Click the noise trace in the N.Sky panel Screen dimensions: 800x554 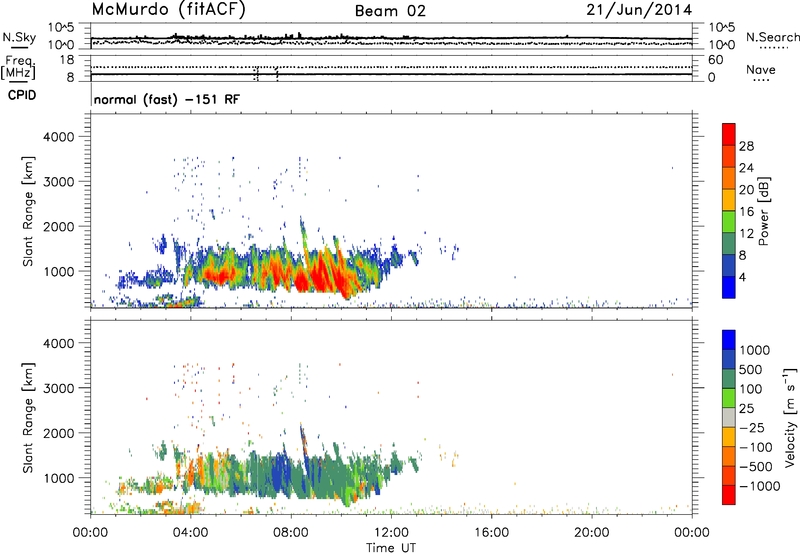coord(391,38)
